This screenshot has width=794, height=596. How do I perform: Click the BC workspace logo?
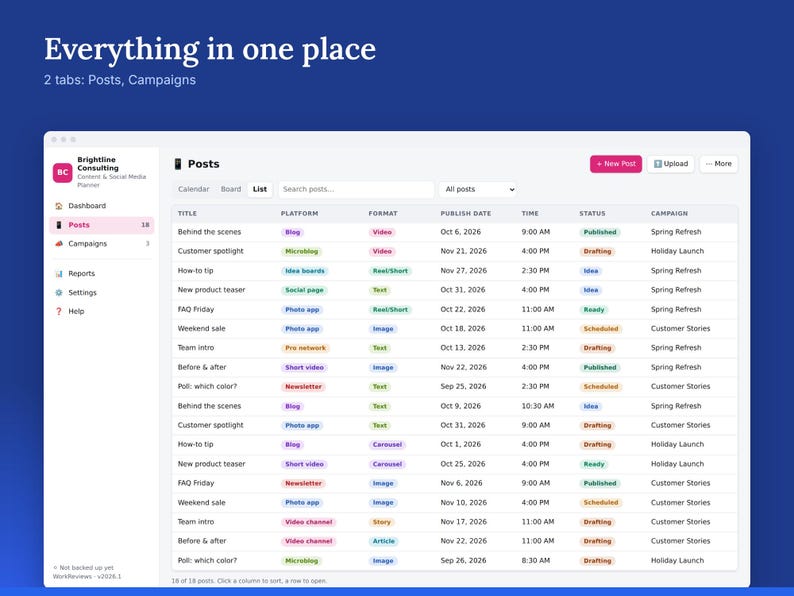(x=63, y=172)
